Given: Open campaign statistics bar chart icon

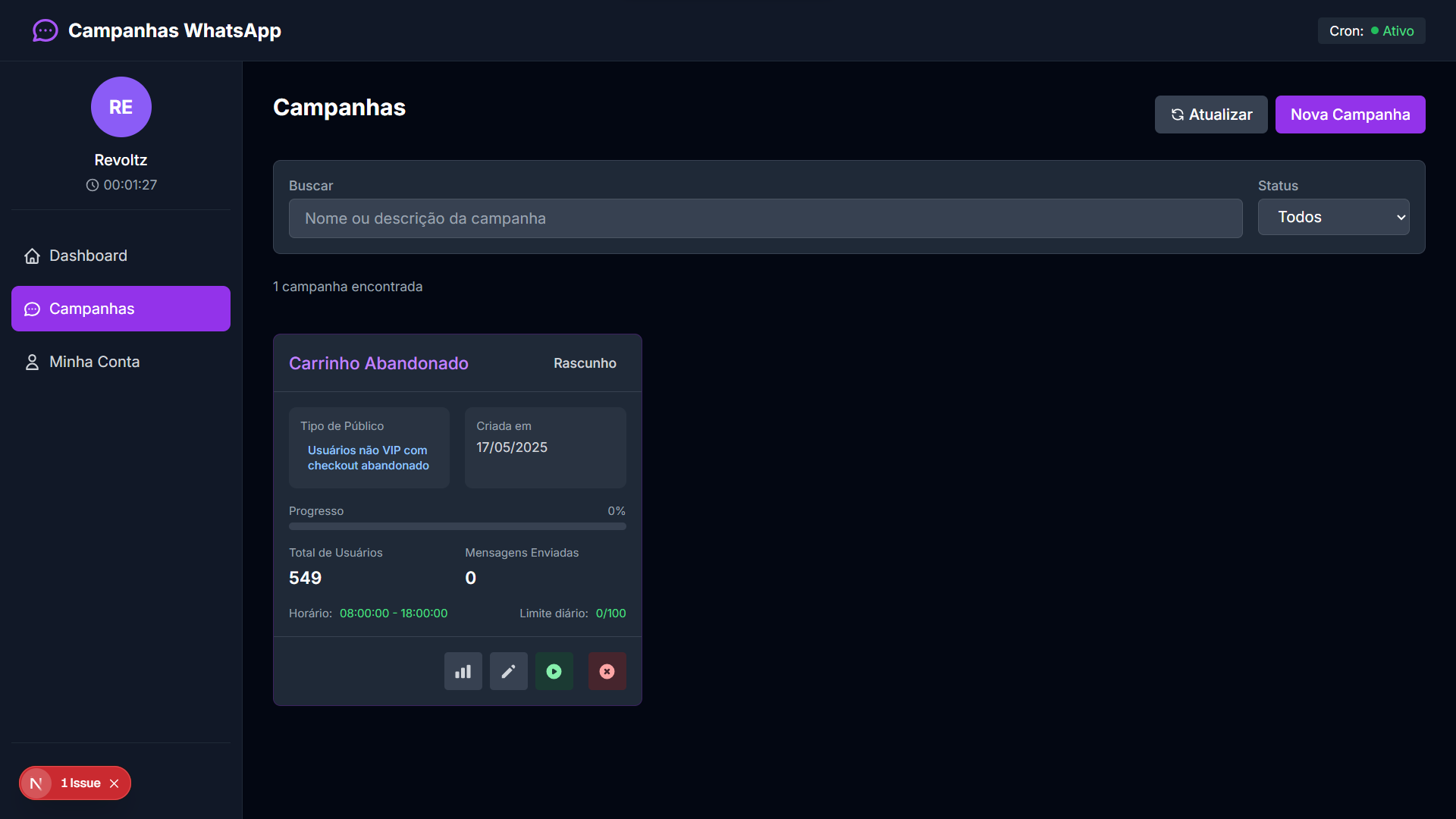Looking at the screenshot, I should coord(463,671).
